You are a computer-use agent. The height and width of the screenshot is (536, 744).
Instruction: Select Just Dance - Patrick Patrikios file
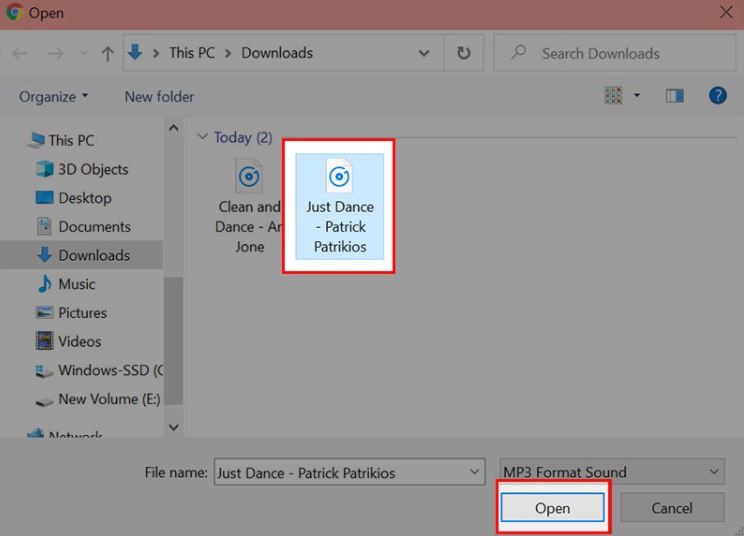coord(340,206)
